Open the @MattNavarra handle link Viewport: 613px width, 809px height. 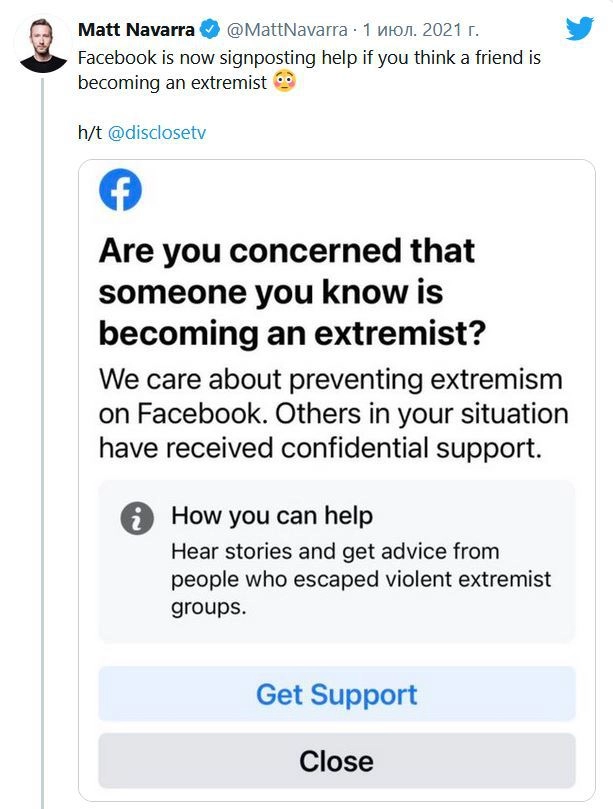point(276,30)
